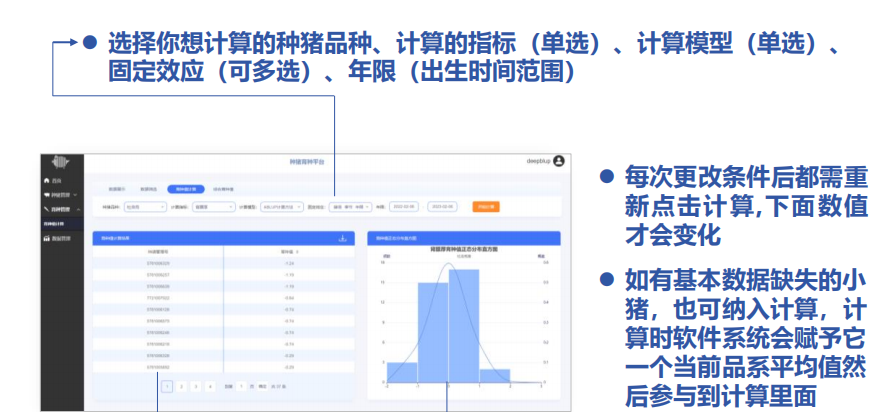Download breeding value results via download icon

(x=343, y=238)
